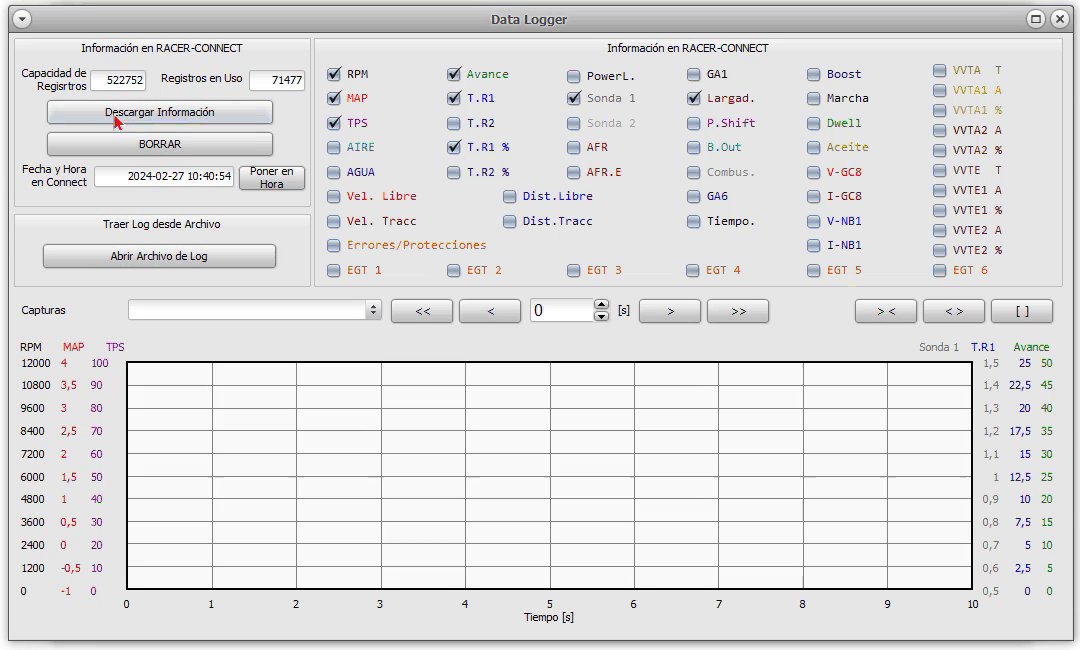Viewport: 1080px width, 650px height.
Task: Uncheck the Avance checkbox
Action: pos(454,74)
